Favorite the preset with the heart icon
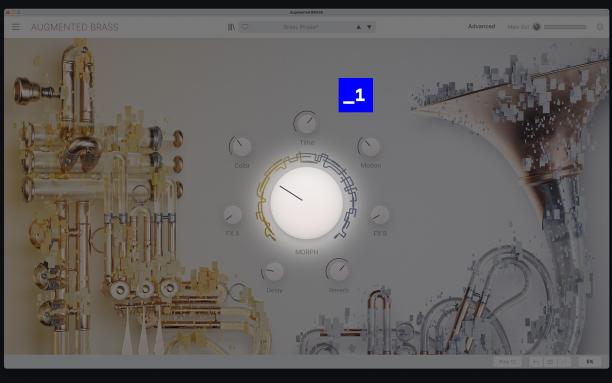The image size is (612, 383). pos(245,27)
